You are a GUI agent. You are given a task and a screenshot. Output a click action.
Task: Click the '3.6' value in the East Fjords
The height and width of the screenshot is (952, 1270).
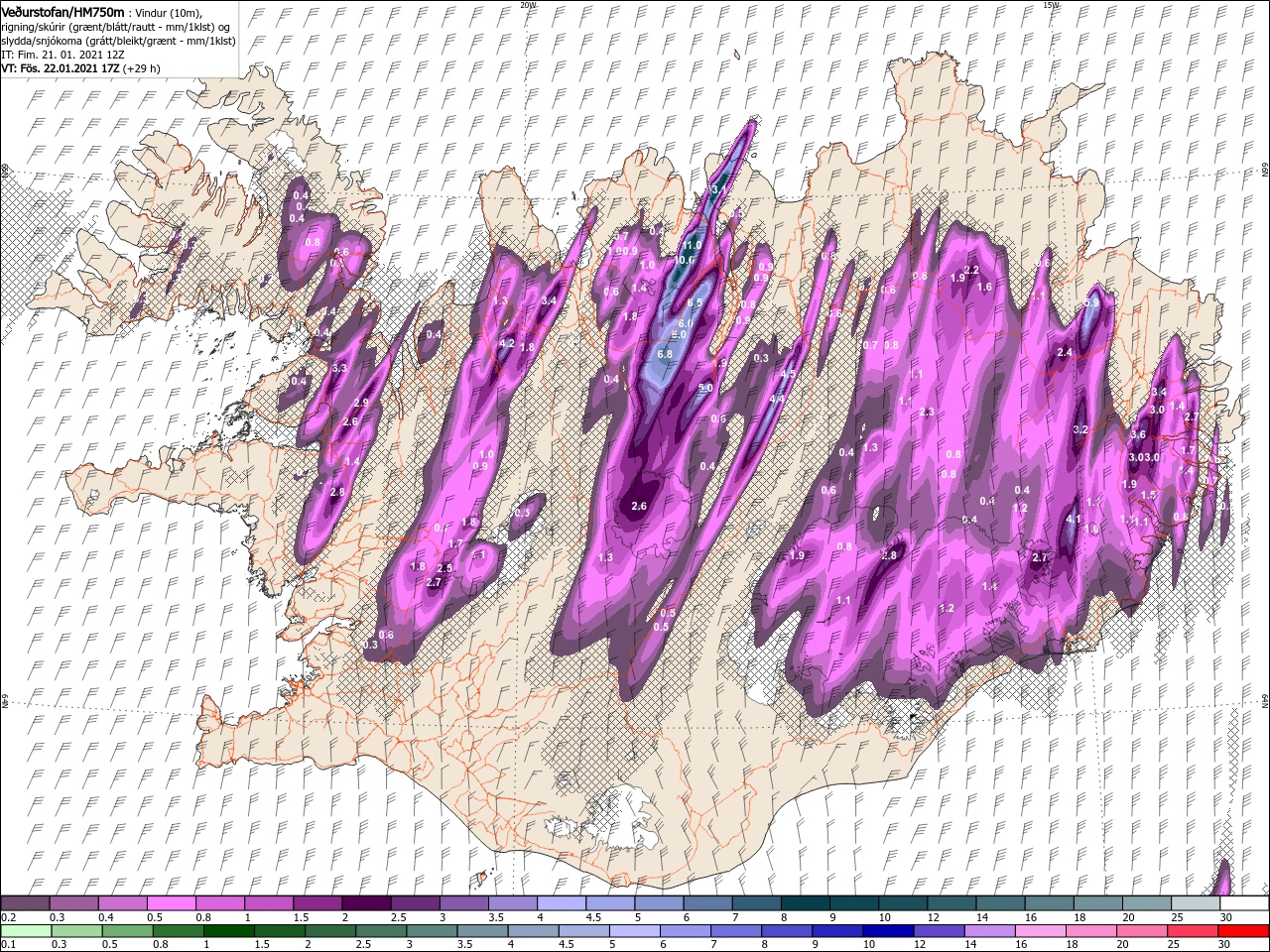pos(1138,434)
